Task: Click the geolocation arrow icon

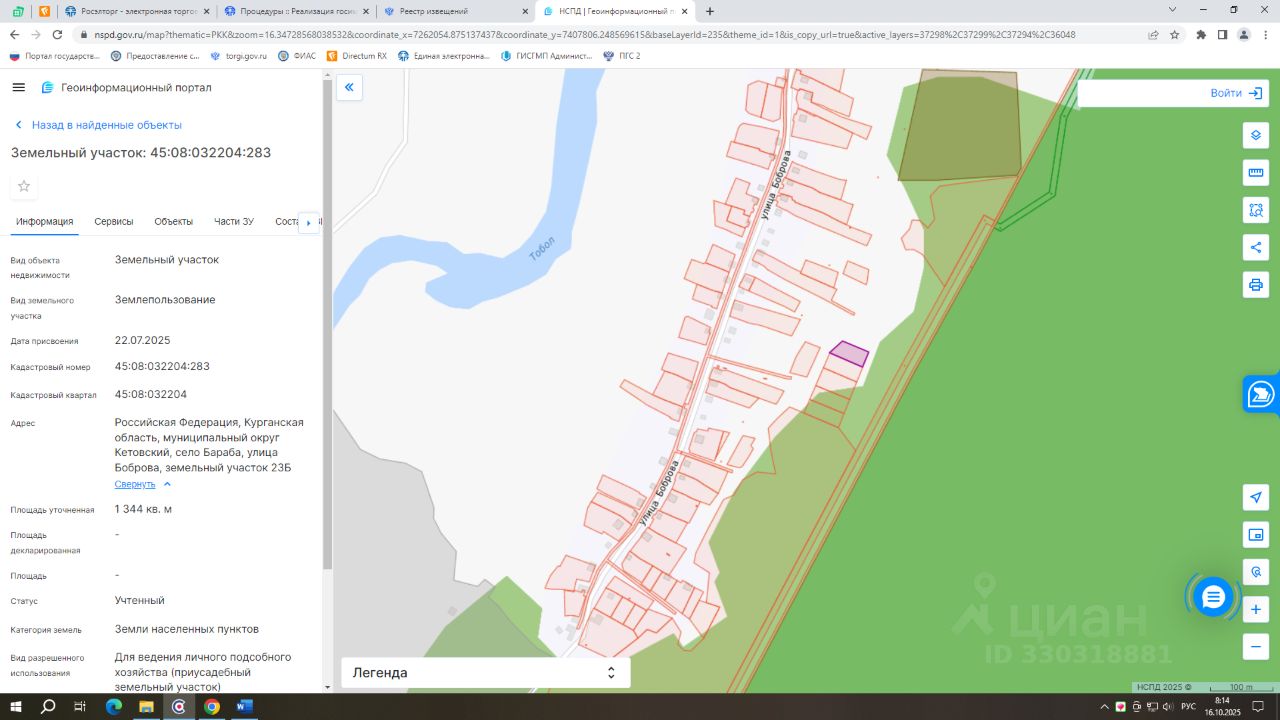Action: point(1256,497)
